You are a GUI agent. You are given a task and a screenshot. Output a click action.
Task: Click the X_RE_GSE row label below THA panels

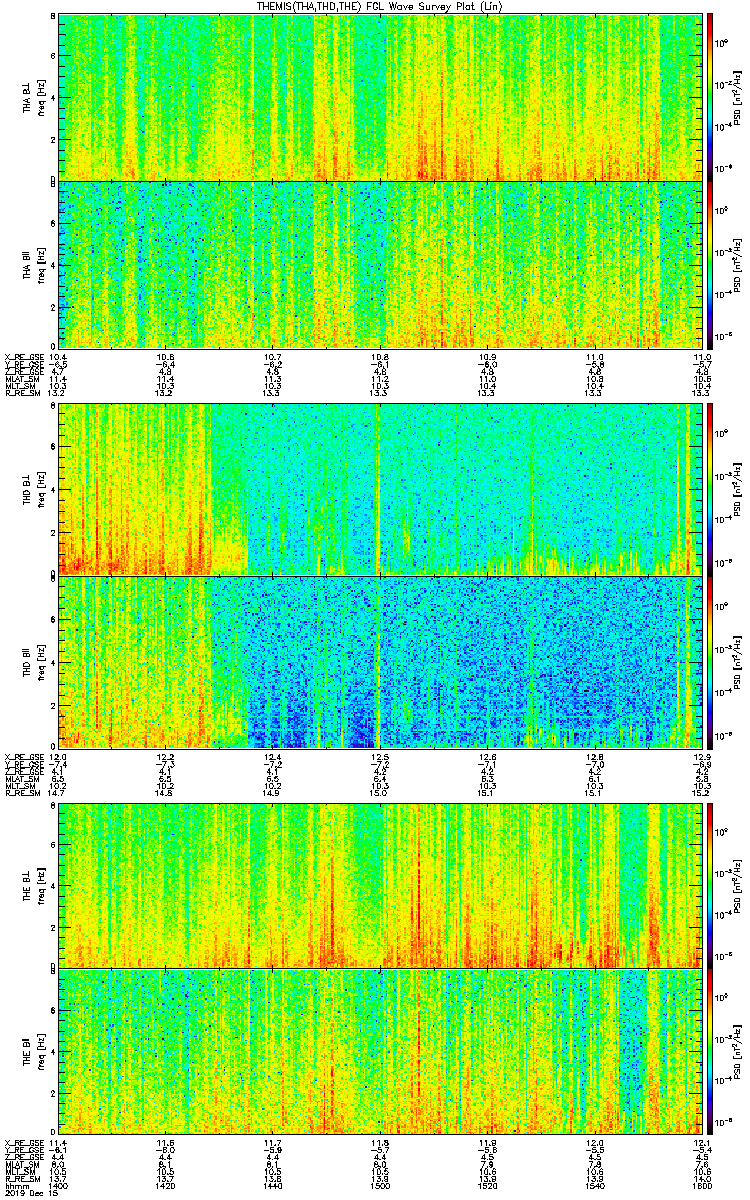coord(24,356)
